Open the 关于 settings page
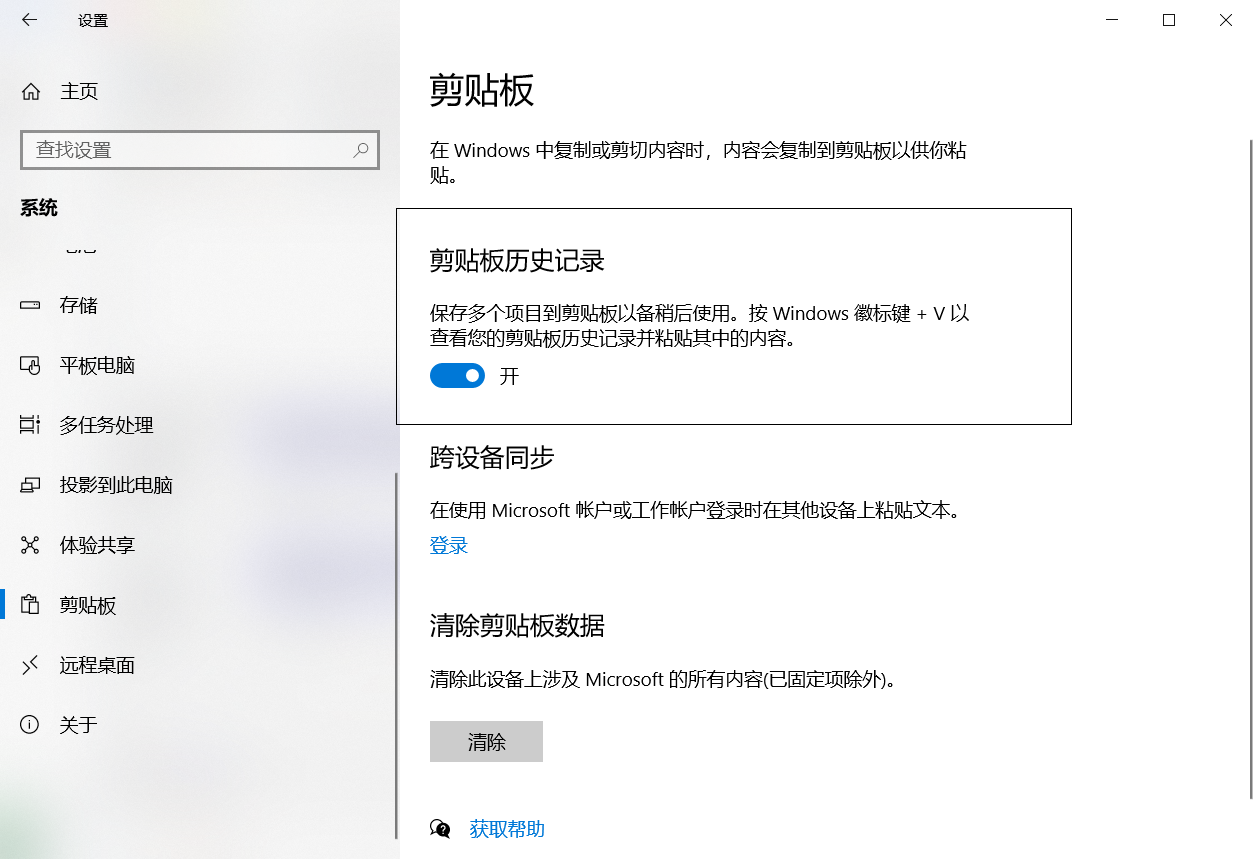Image resolution: width=1255 pixels, height=859 pixels. pyautogui.click(x=79, y=725)
